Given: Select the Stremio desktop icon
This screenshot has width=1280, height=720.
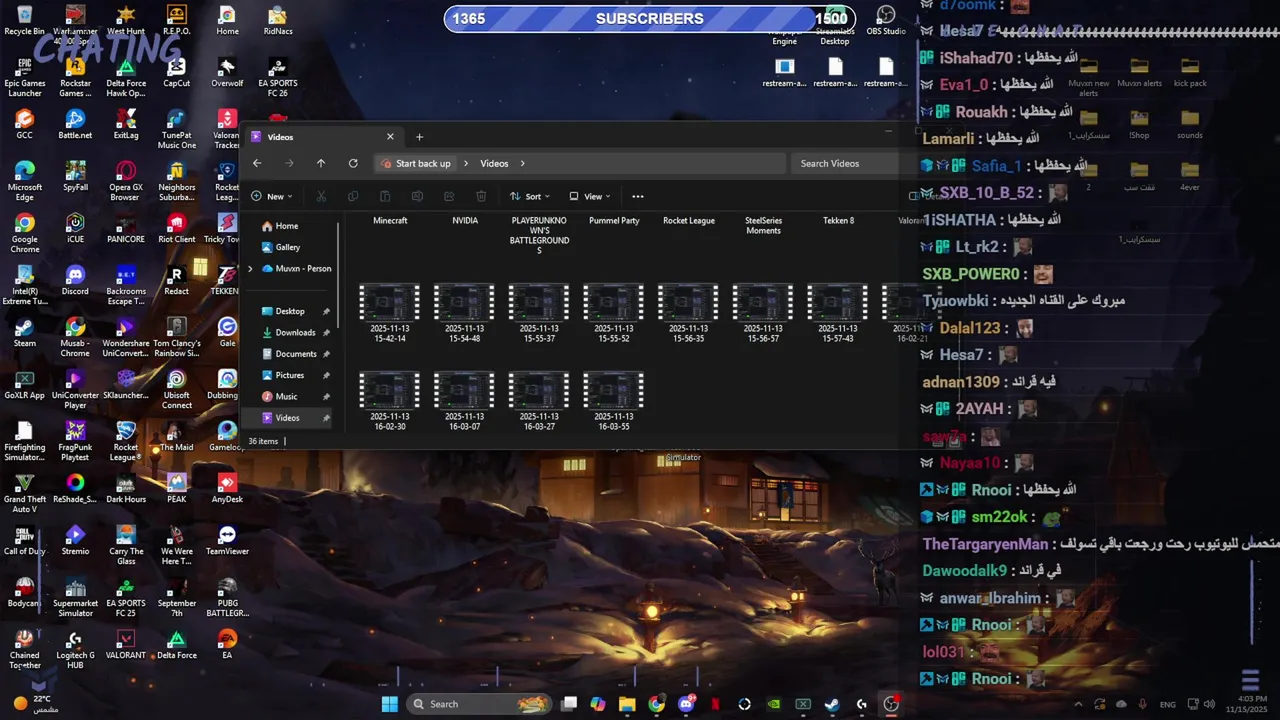Looking at the screenshot, I should pyautogui.click(x=75, y=540).
